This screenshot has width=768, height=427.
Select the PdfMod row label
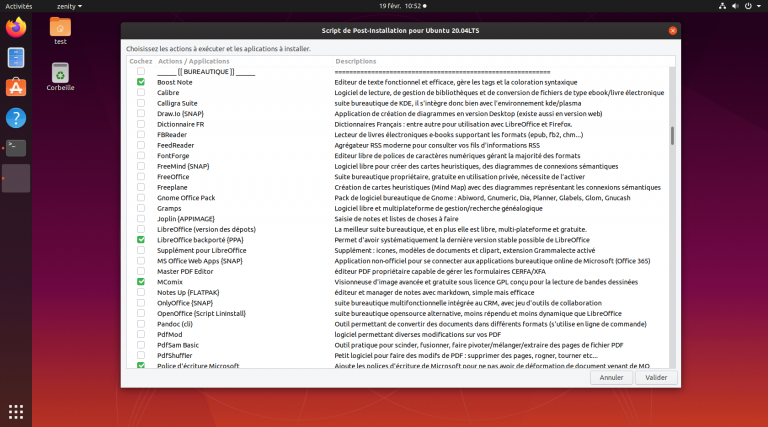(x=169, y=334)
